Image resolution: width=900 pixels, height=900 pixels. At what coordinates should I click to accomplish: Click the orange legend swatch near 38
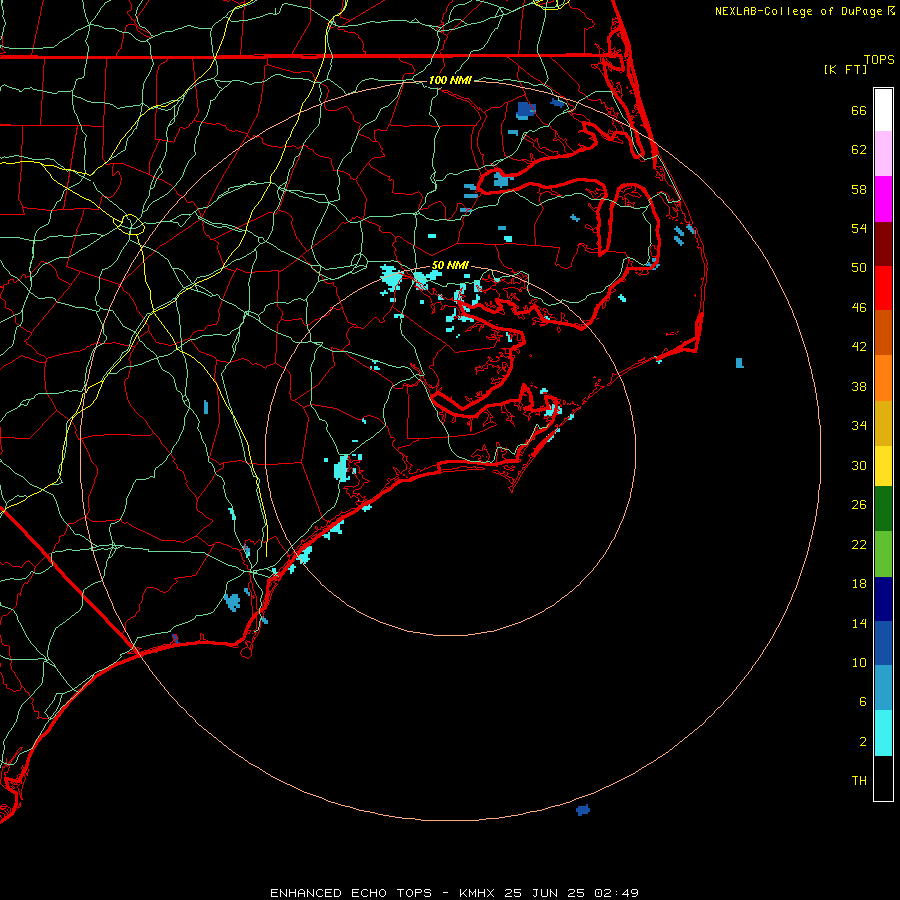click(x=883, y=378)
